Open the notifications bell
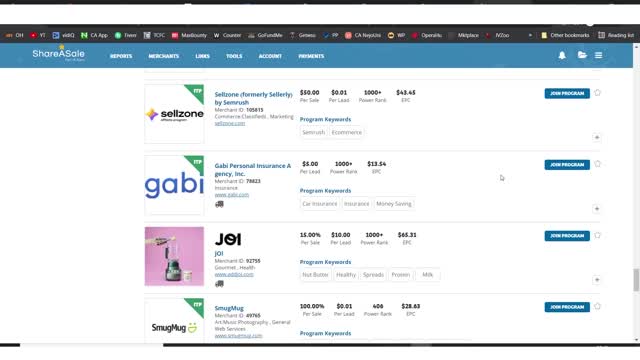The height and width of the screenshot is (360, 640). point(562,55)
